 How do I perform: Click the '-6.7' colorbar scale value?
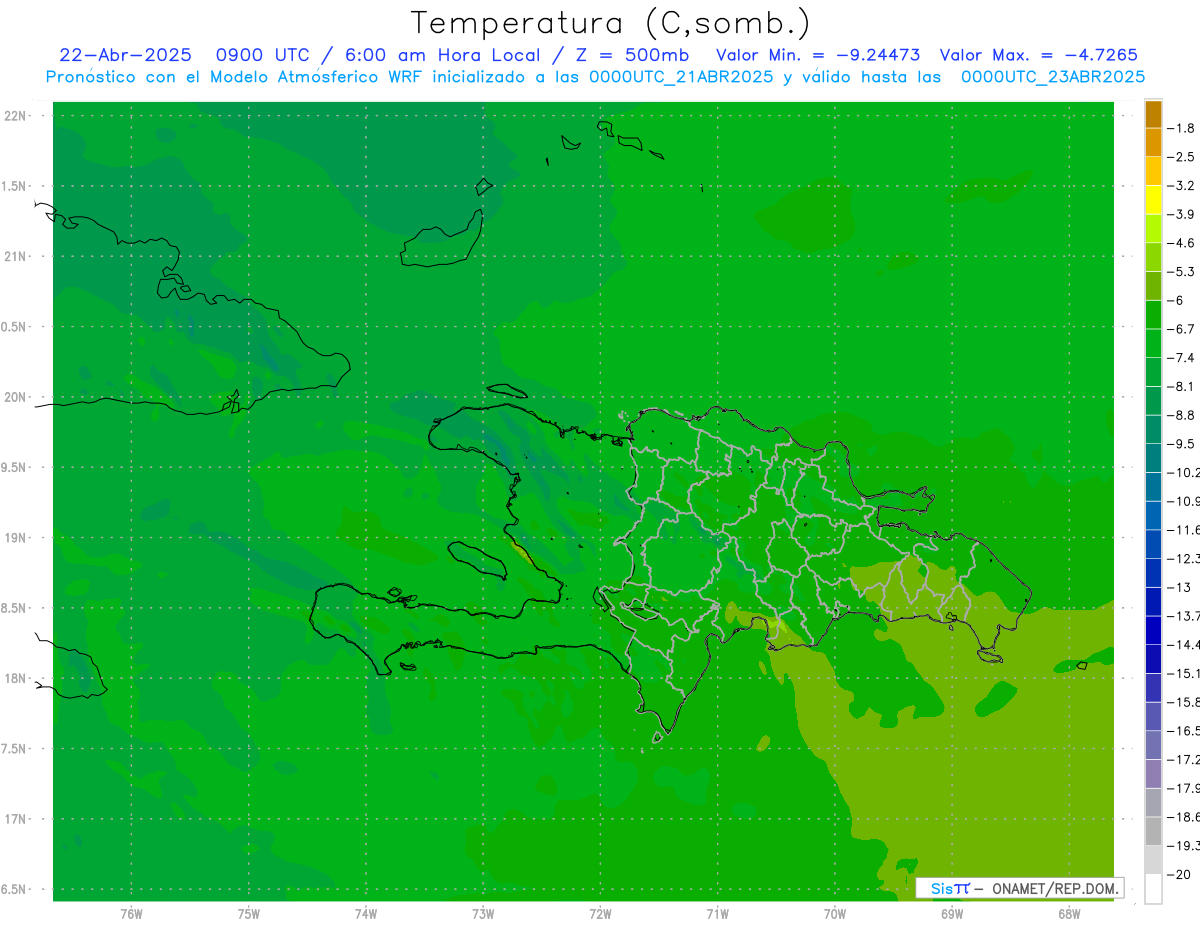(x=1181, y=329)
